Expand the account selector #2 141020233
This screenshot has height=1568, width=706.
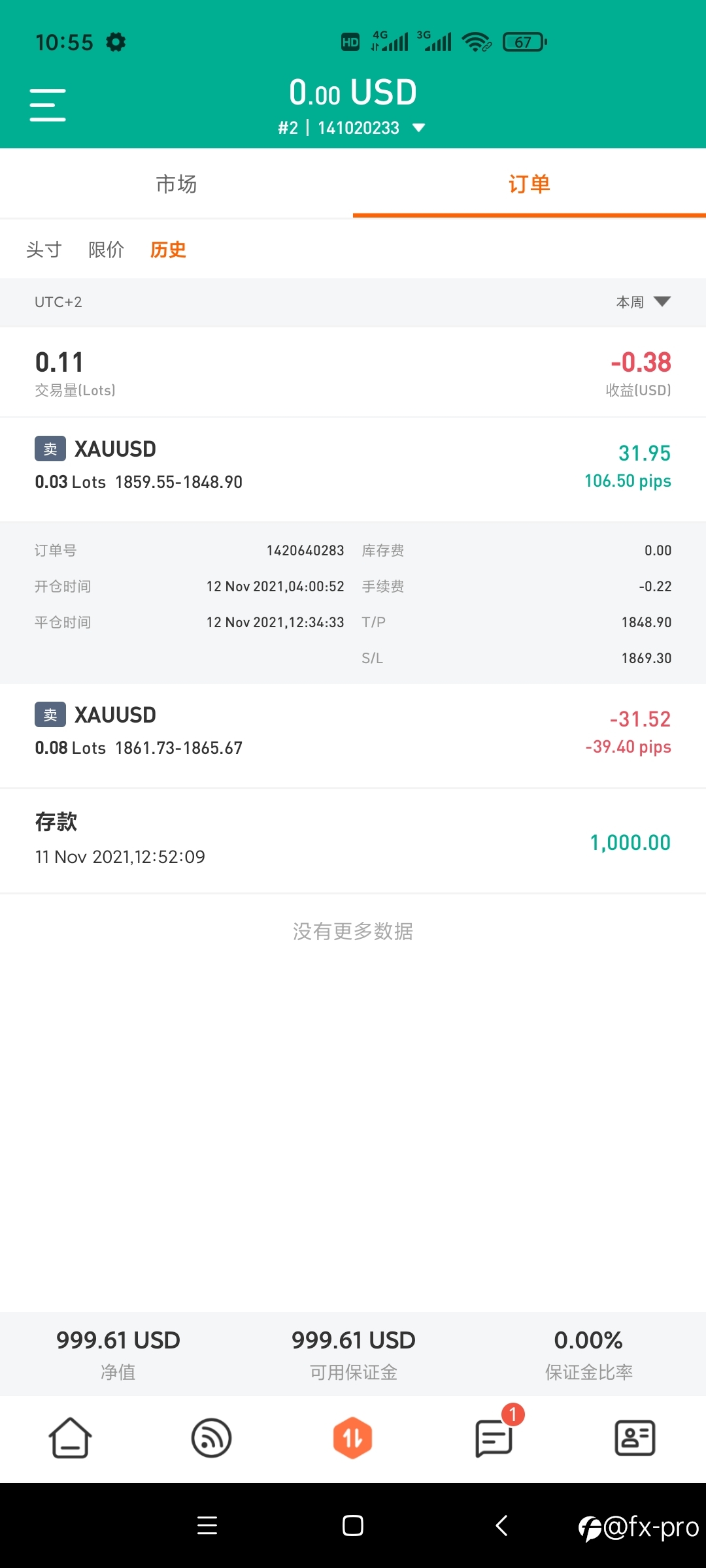pos(352,127)
